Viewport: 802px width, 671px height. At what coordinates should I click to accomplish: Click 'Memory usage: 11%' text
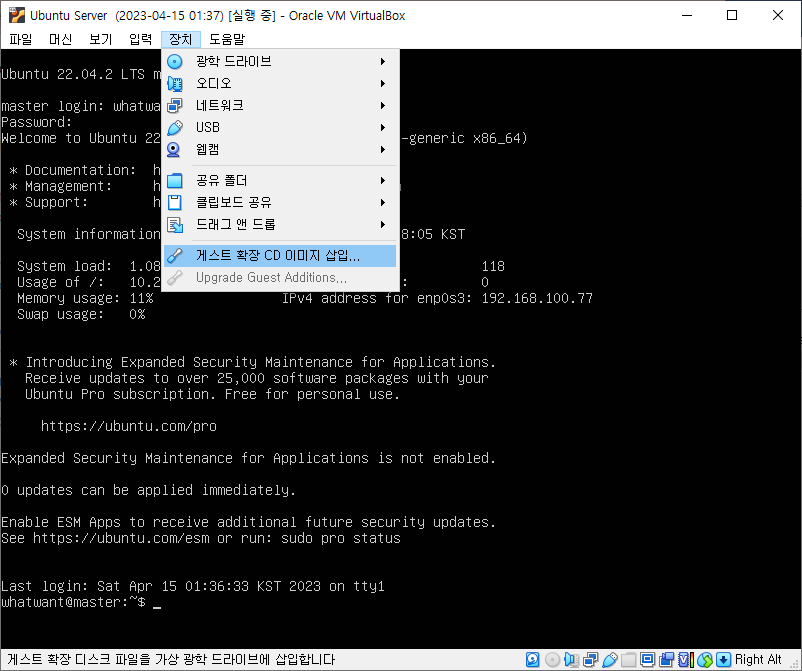click(85, 298)
